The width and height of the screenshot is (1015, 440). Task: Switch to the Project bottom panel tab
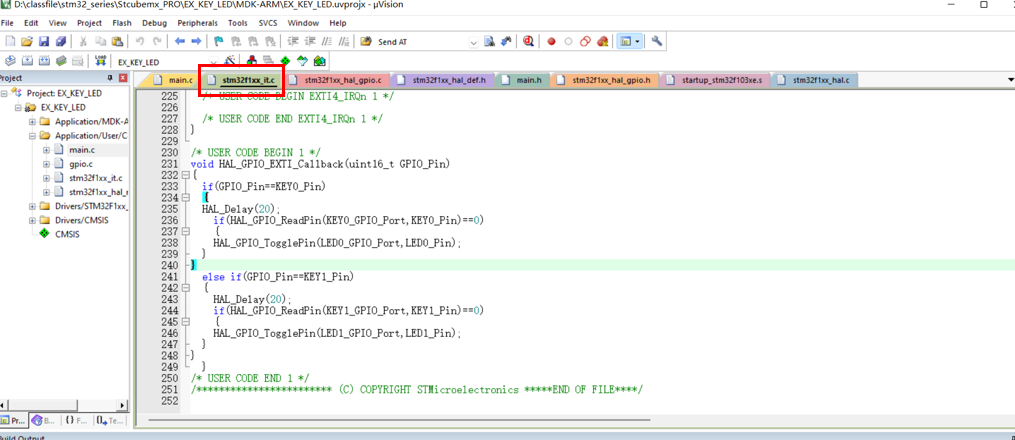(x=13, y=421)
